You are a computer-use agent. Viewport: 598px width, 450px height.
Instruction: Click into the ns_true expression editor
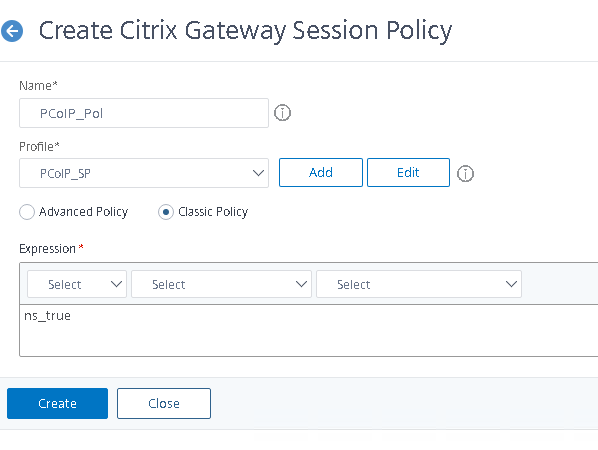309,330
